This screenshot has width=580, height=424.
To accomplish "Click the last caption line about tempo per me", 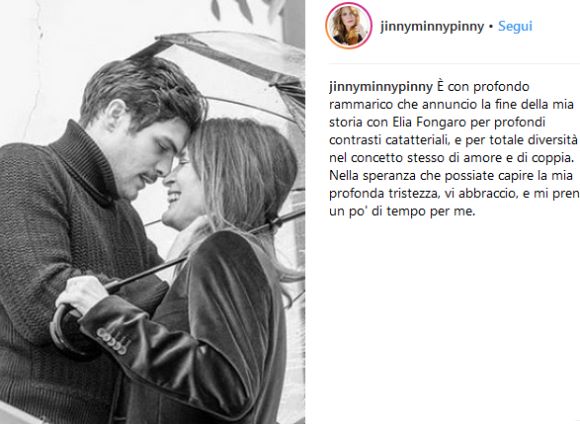I will click(402, 212).
